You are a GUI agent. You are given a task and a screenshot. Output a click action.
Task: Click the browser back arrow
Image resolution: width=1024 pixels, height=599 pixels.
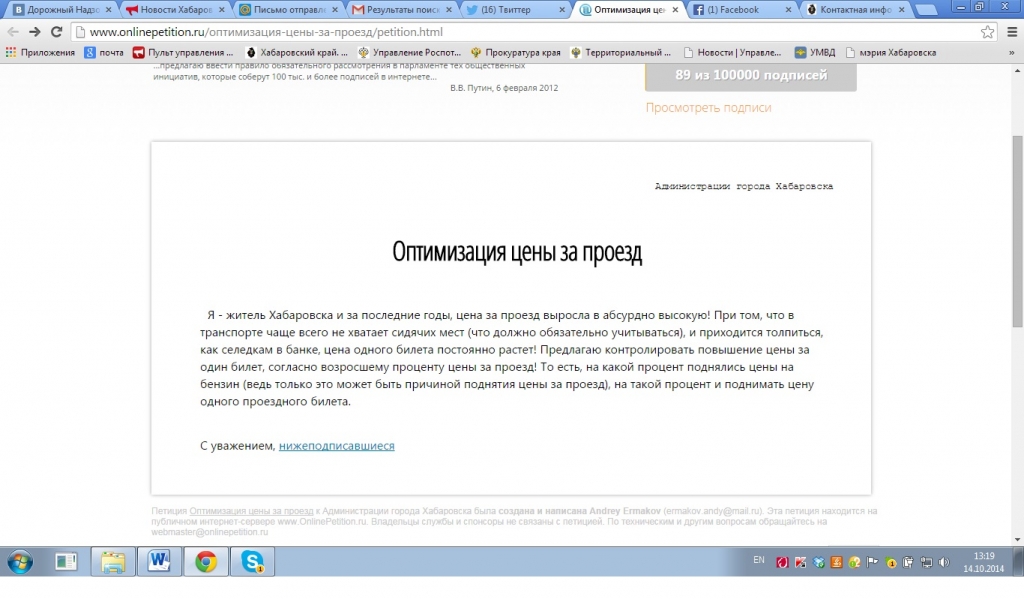pos(13,32)
